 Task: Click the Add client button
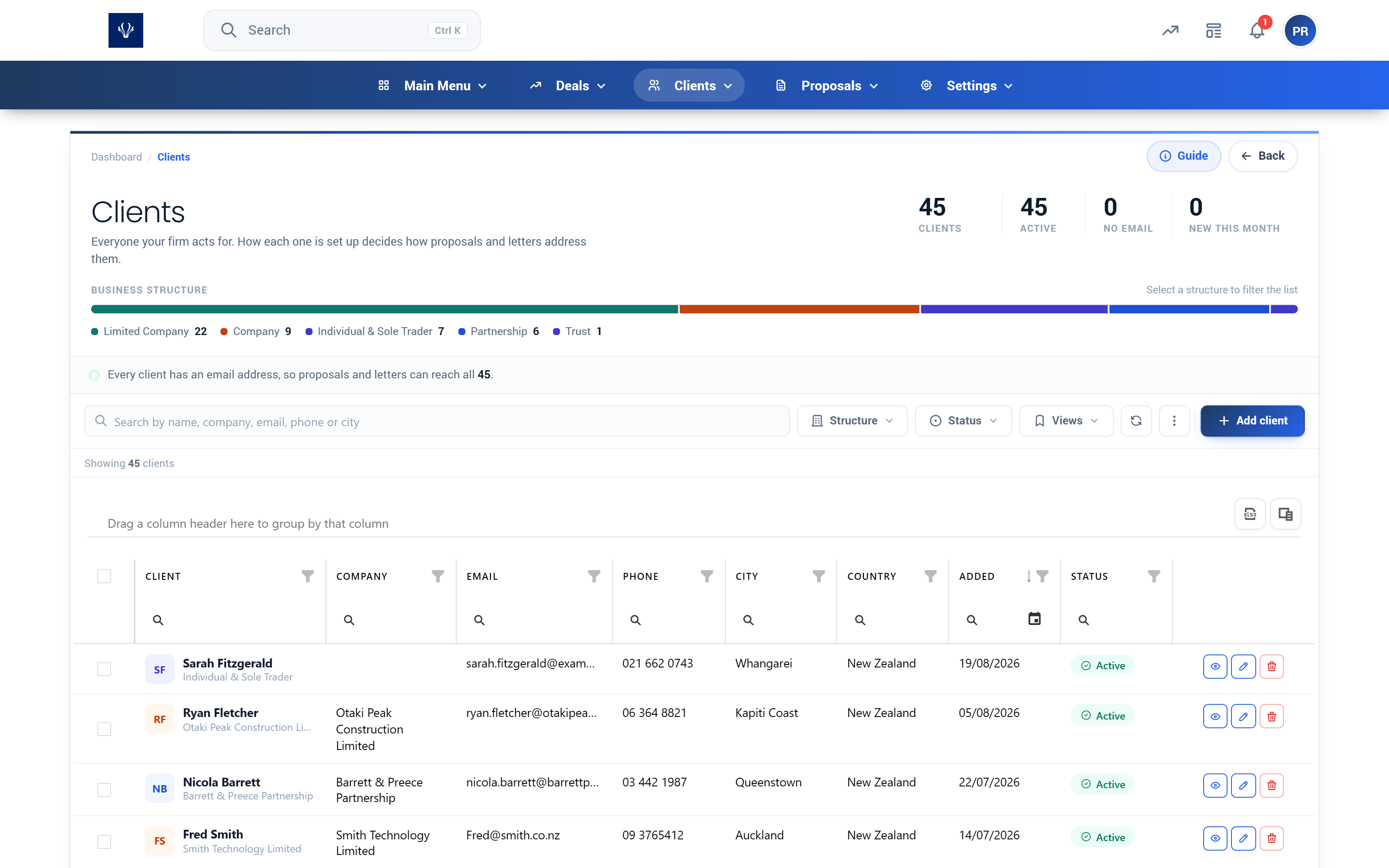[1252, 421]
